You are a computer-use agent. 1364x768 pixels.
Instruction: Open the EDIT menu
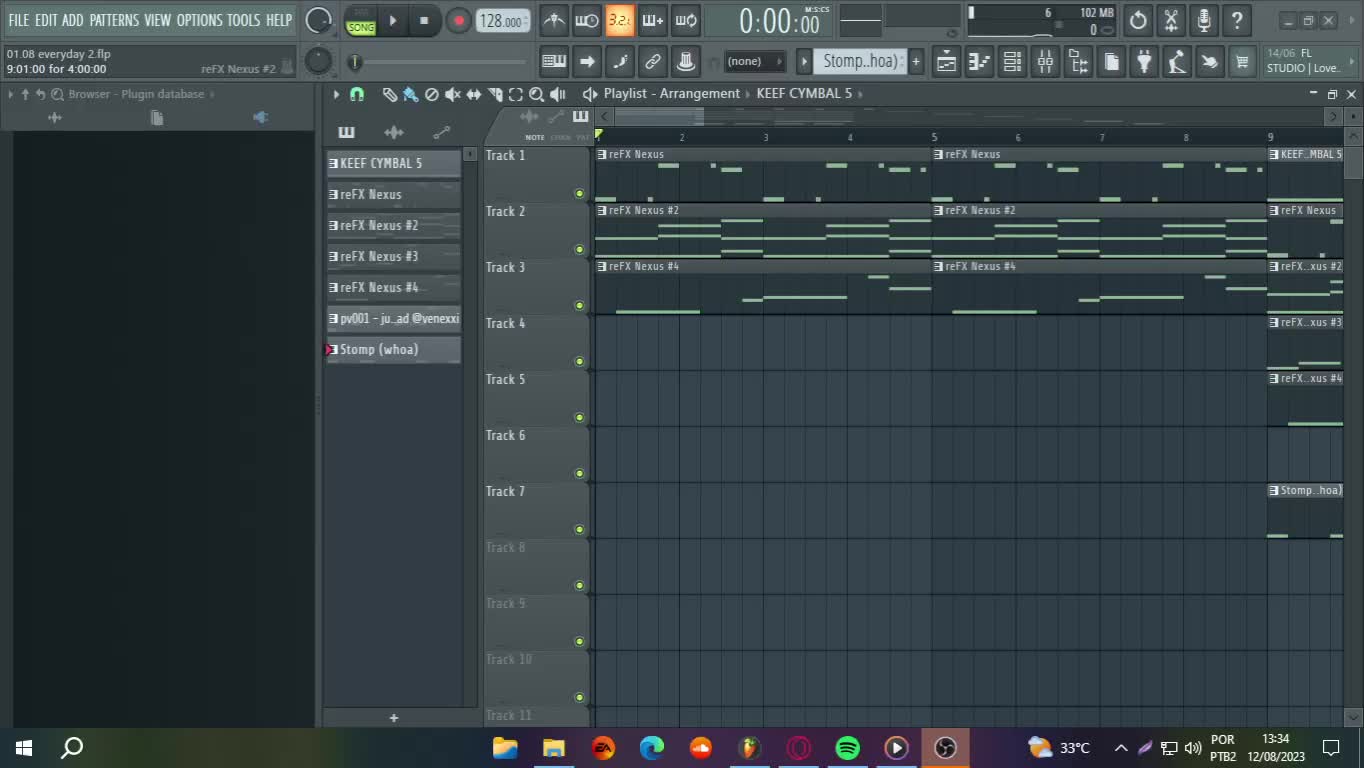point(46,20)
